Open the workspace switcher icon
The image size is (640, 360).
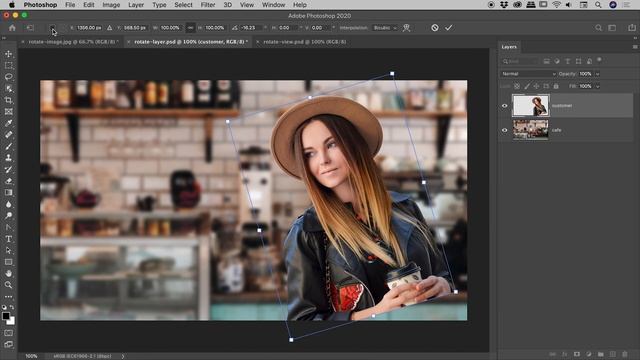click(612, 28)
